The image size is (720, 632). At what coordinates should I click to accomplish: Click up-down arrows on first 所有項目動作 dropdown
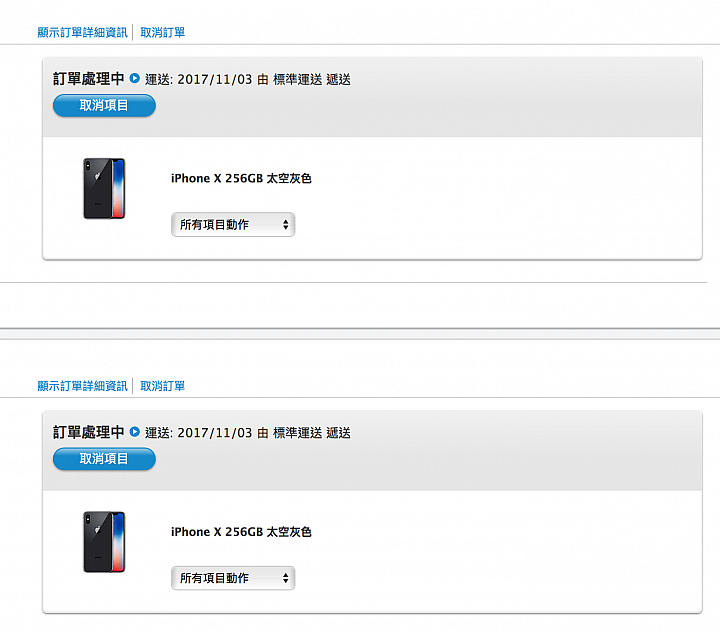(x=286, y=225)
